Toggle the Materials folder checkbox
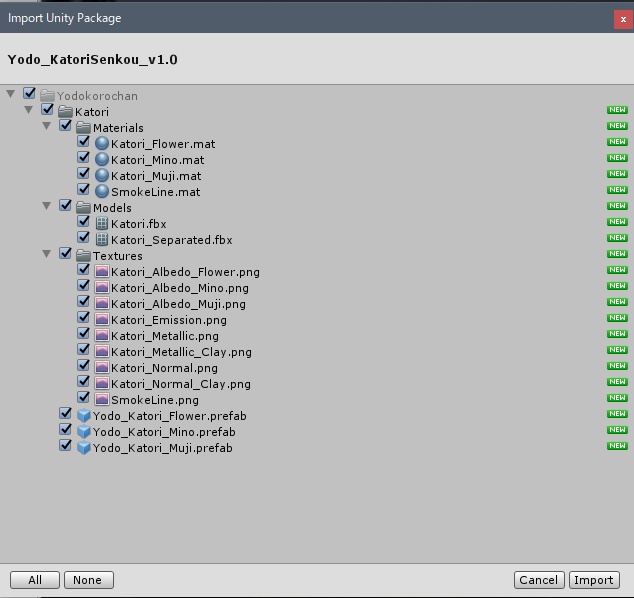Viewport: 634px width, 598px height. (65, 125)
